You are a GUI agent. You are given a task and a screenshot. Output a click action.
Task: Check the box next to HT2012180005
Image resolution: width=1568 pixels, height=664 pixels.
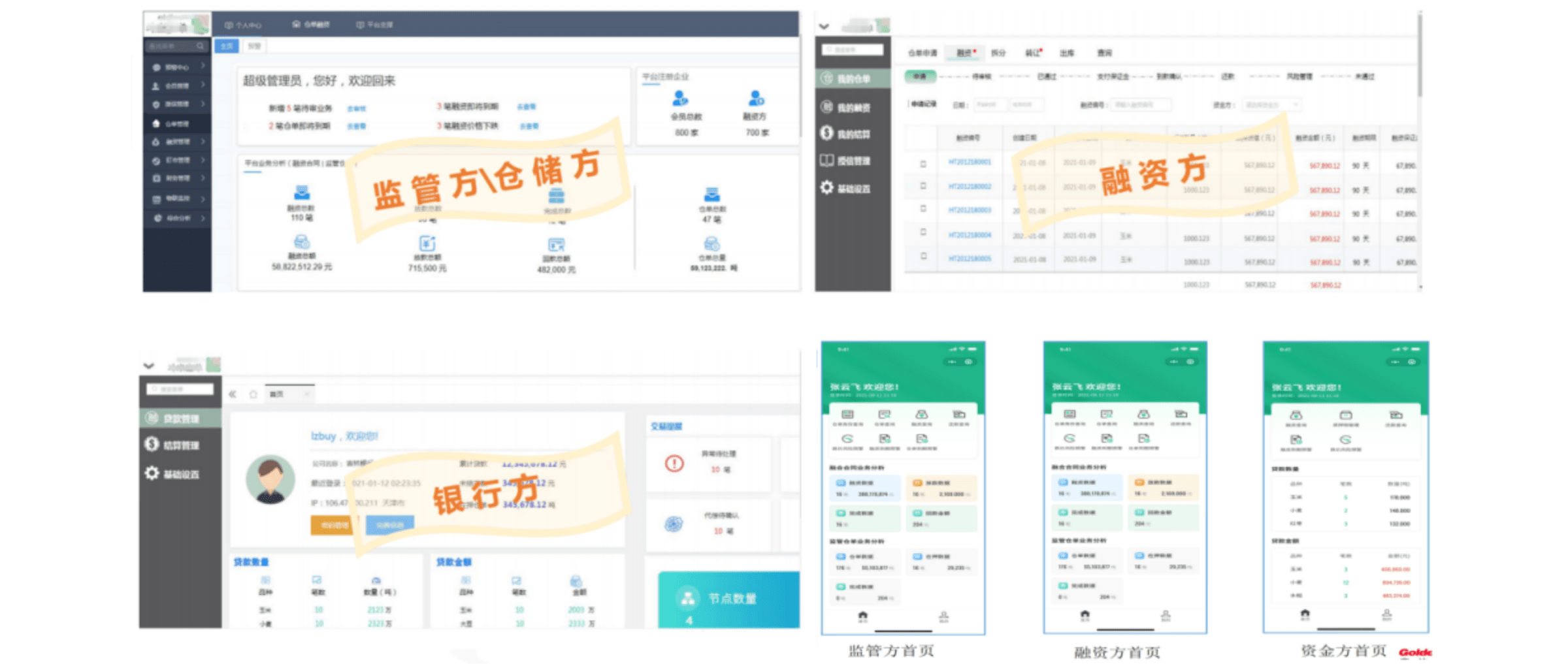pos(923,257)
